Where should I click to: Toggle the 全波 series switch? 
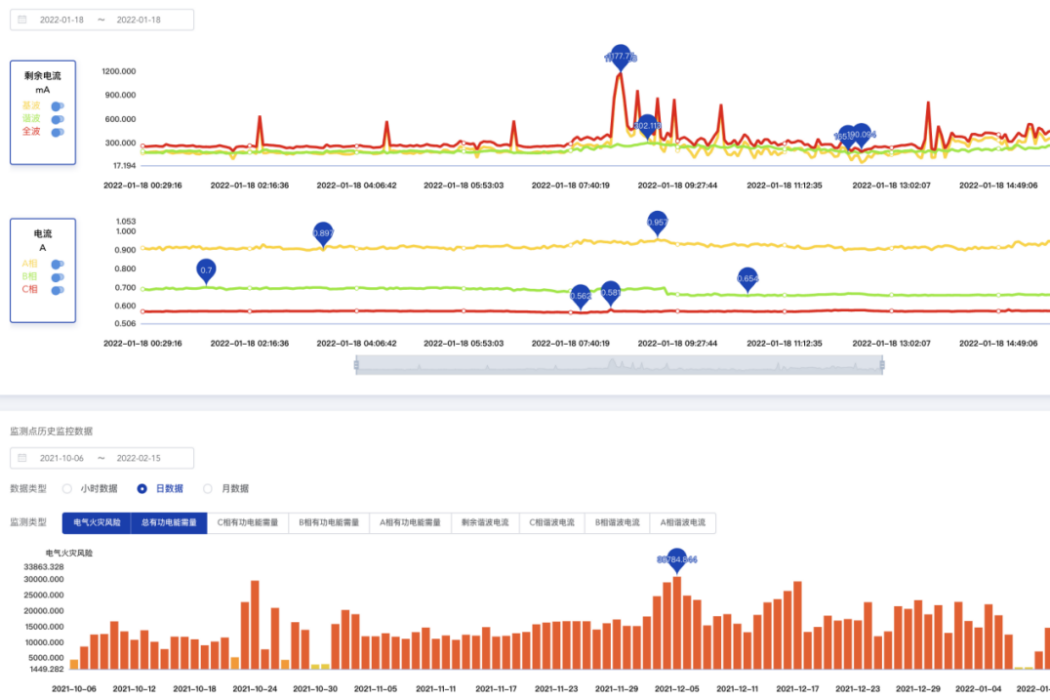pos(58,132)
